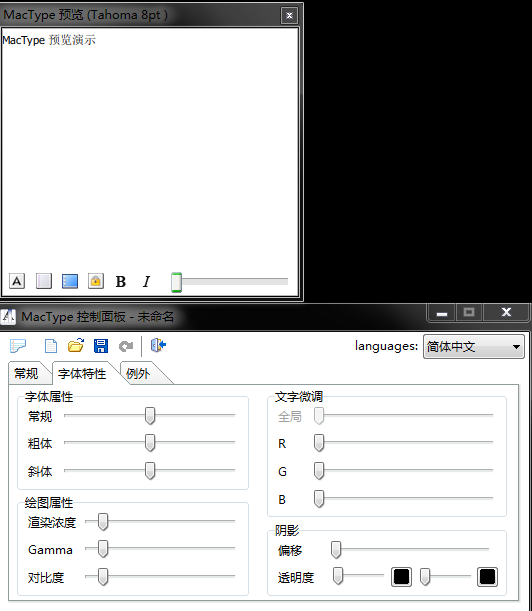Create a new profile with the blank page icon

pos(51,346)
